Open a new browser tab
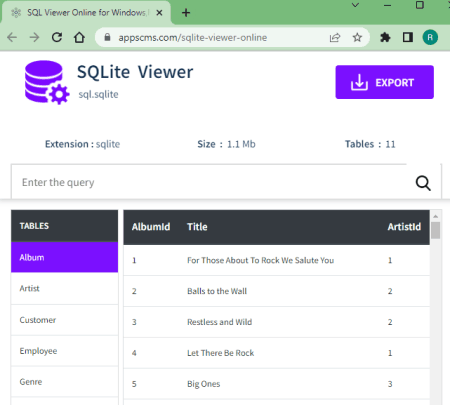450x405 pixels. pos(186,13)
